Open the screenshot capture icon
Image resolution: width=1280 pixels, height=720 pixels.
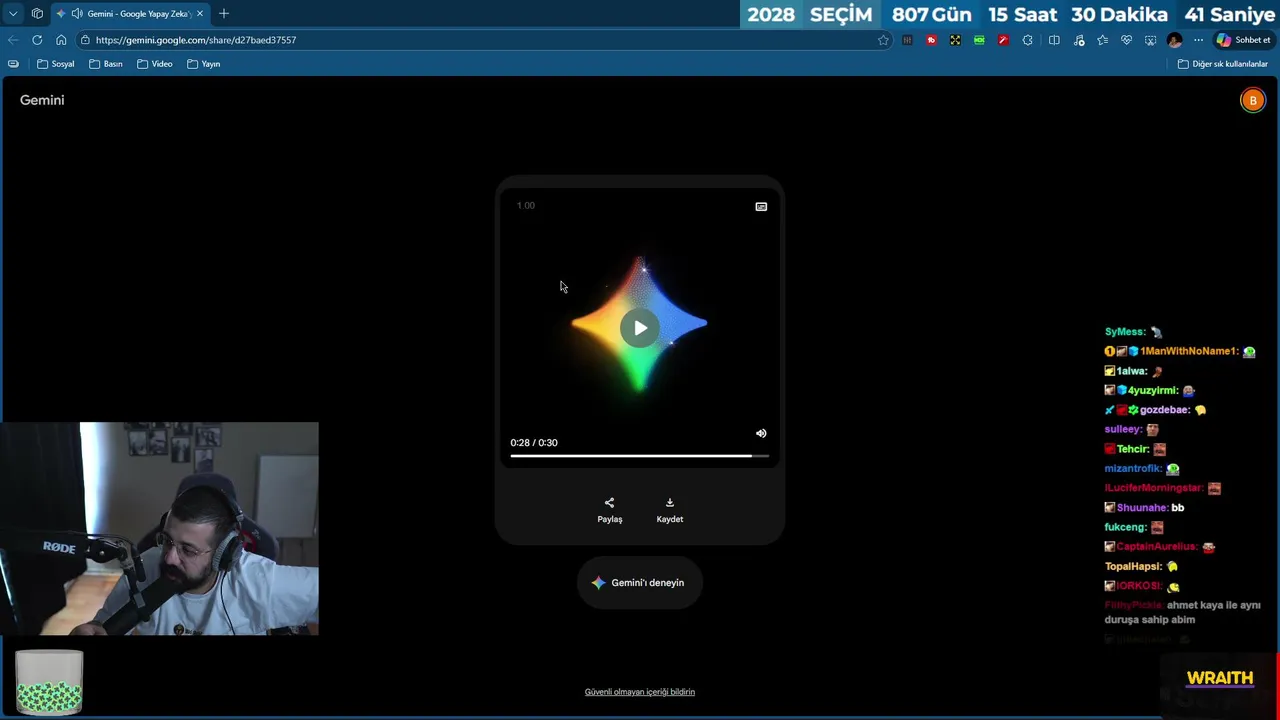point(1150,40)
